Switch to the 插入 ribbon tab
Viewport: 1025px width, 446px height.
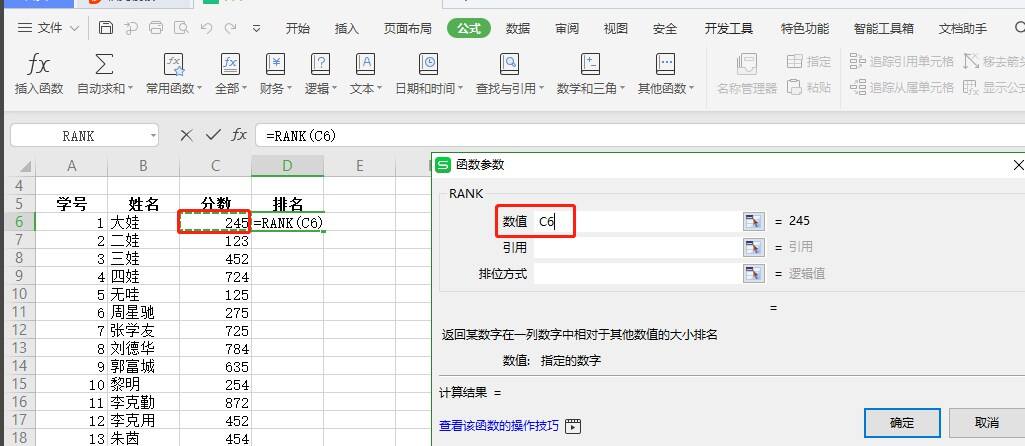pos(346,28)
